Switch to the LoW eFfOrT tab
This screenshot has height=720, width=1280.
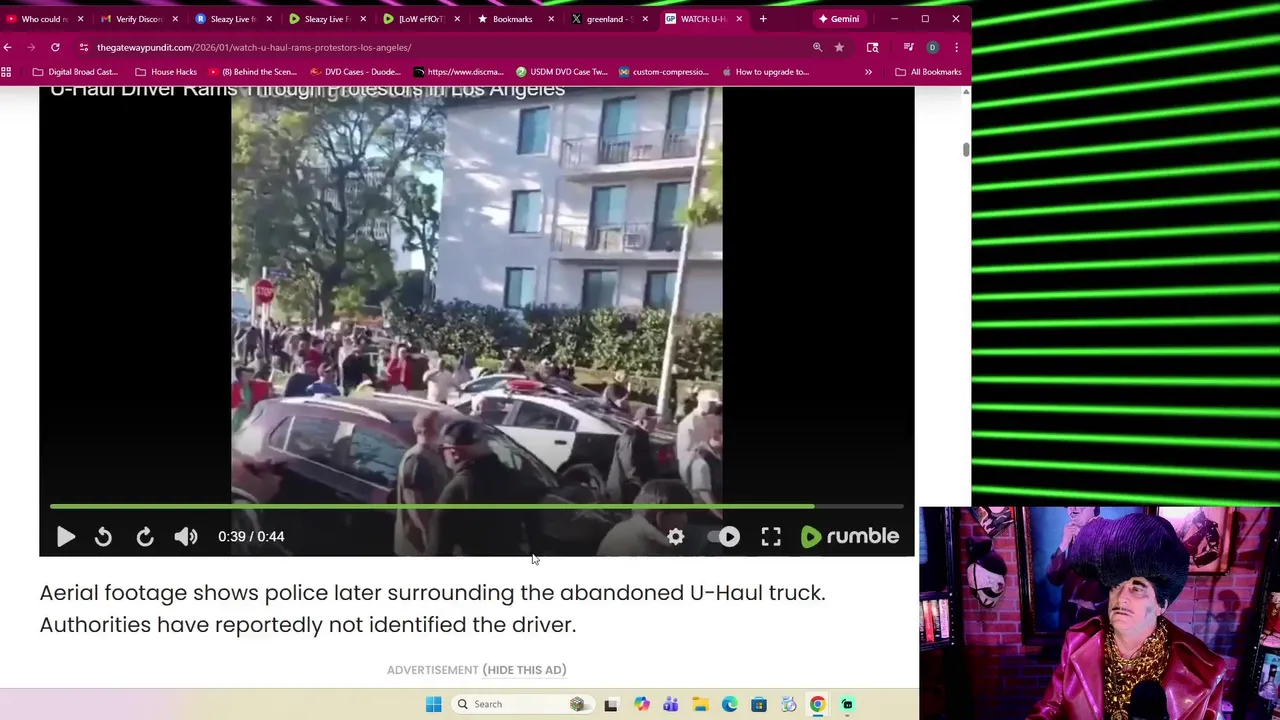tap(419, 19)
